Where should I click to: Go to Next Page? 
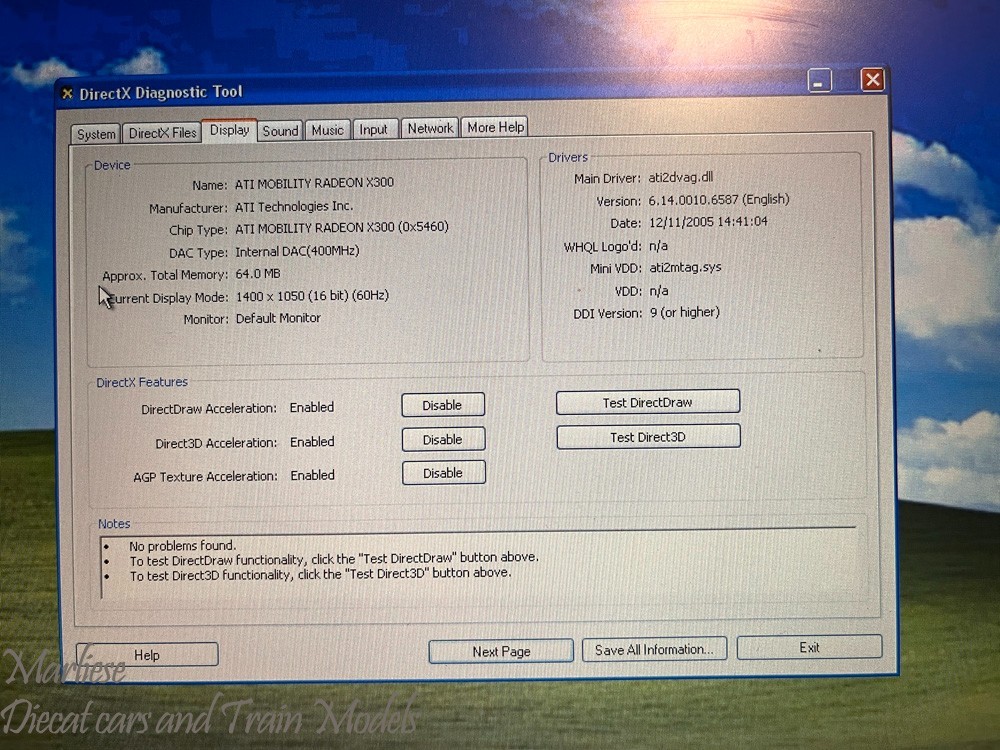click(x=501, y=651)
